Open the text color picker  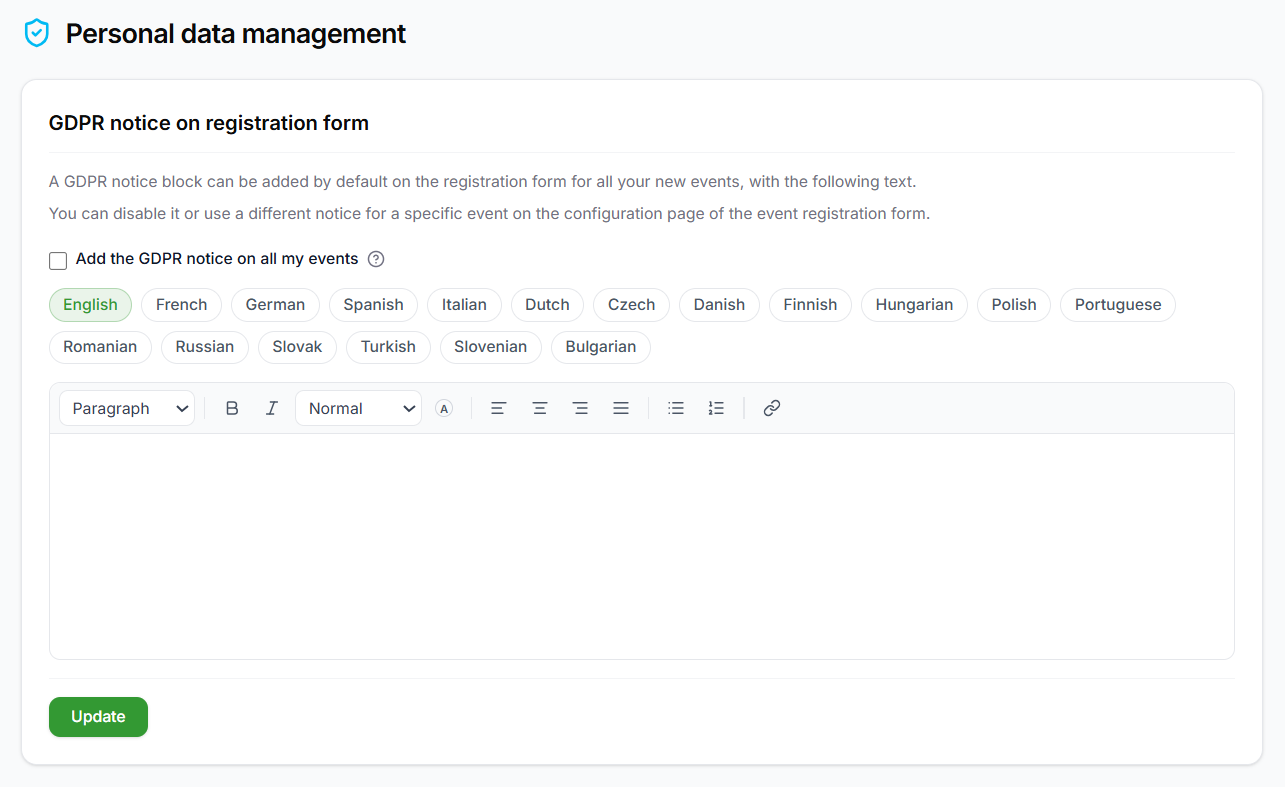pos(444,408)
